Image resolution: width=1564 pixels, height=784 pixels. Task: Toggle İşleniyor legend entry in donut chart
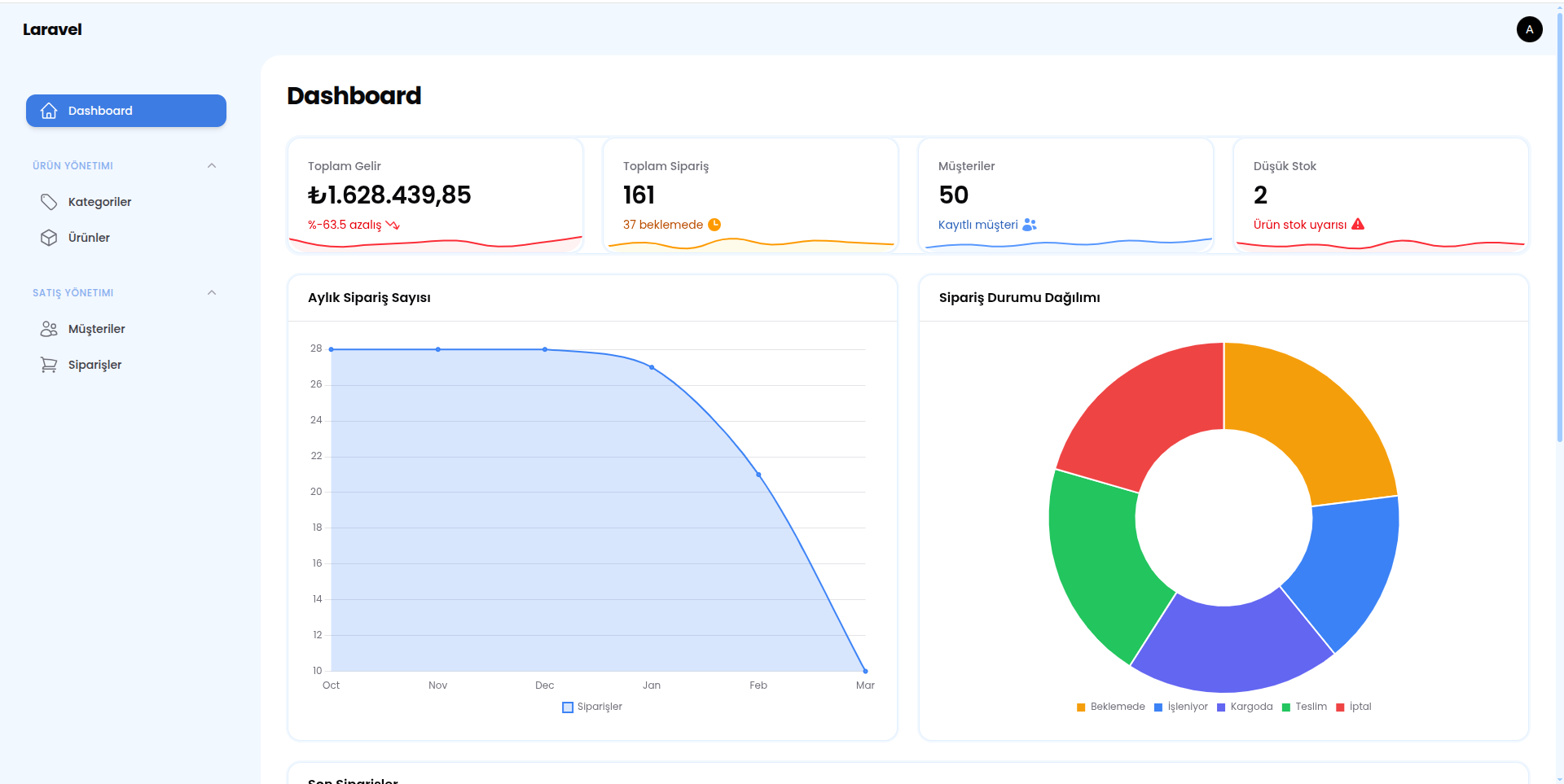pos(1180,707)
